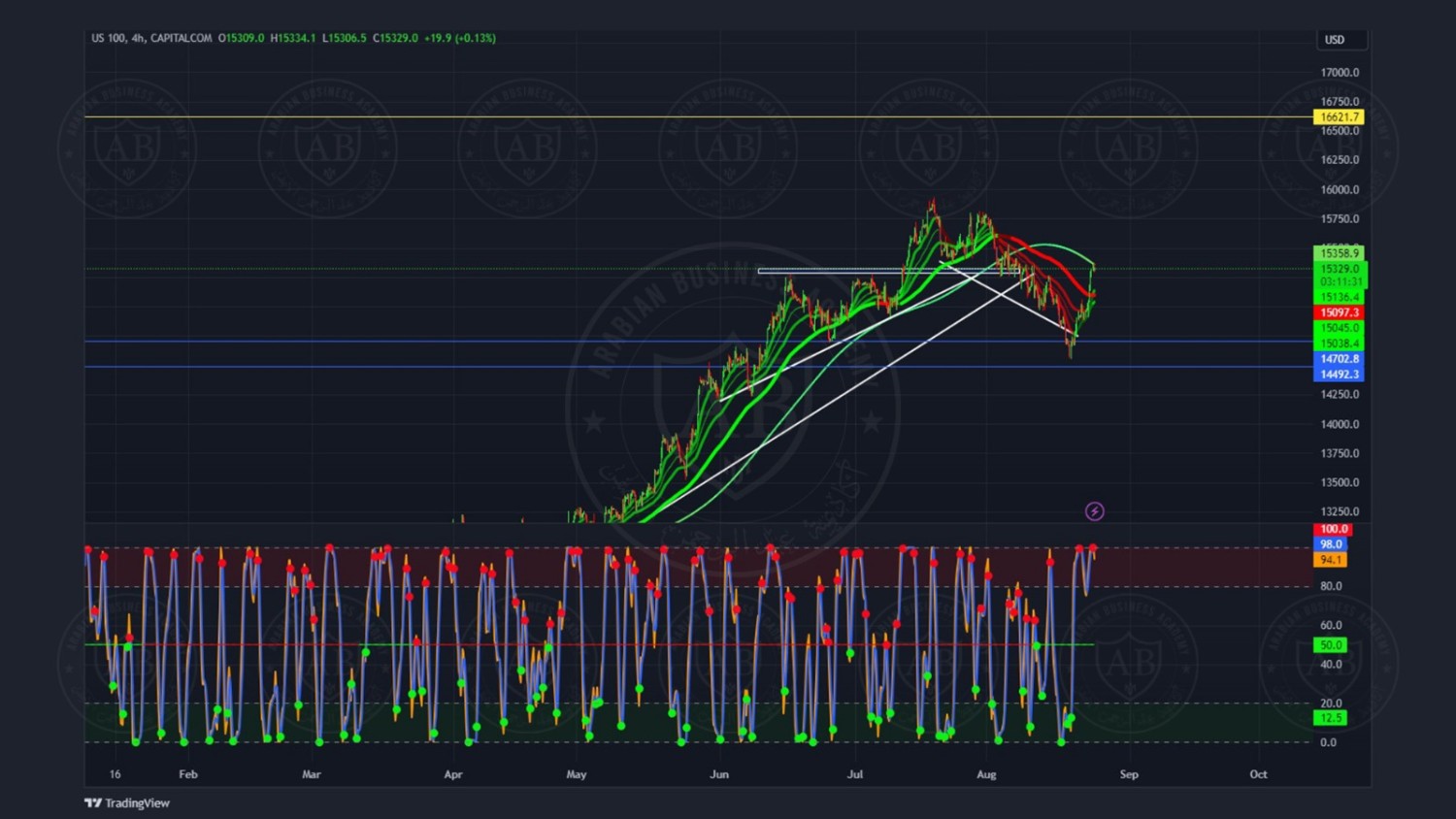Click the Apr label on time axis
Screen dimensions: 1456x819
pos(453,774)
